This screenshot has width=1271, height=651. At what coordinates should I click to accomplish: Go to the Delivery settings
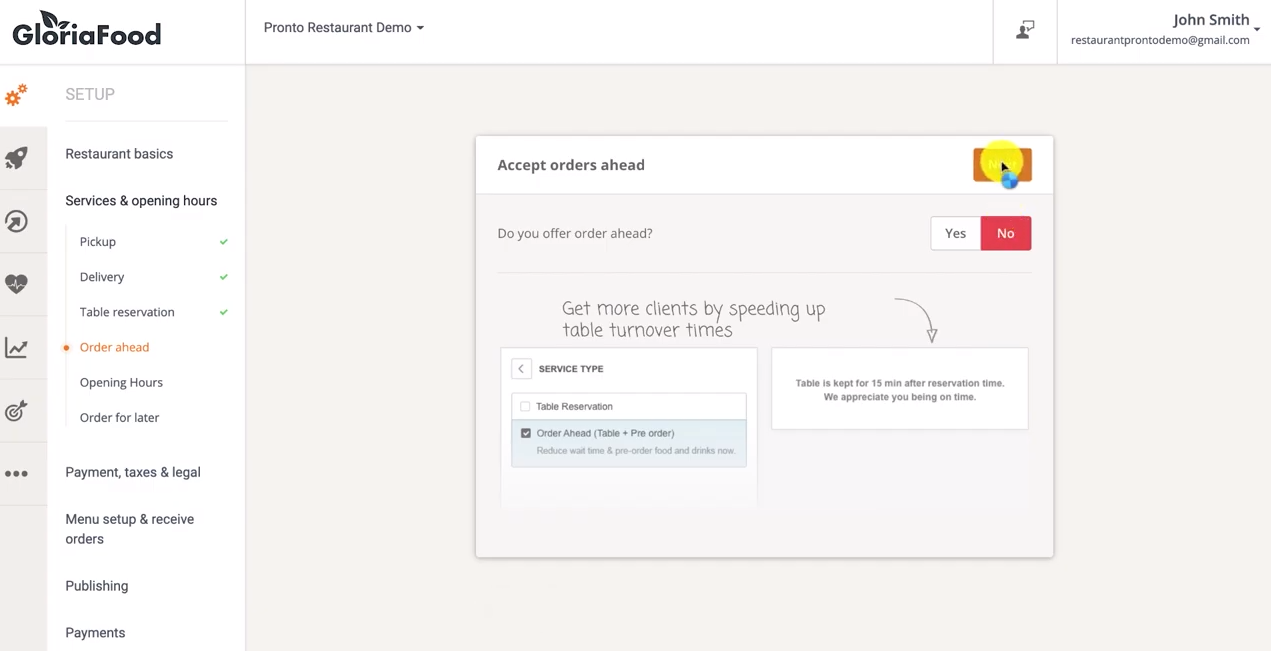pos(102,277)
